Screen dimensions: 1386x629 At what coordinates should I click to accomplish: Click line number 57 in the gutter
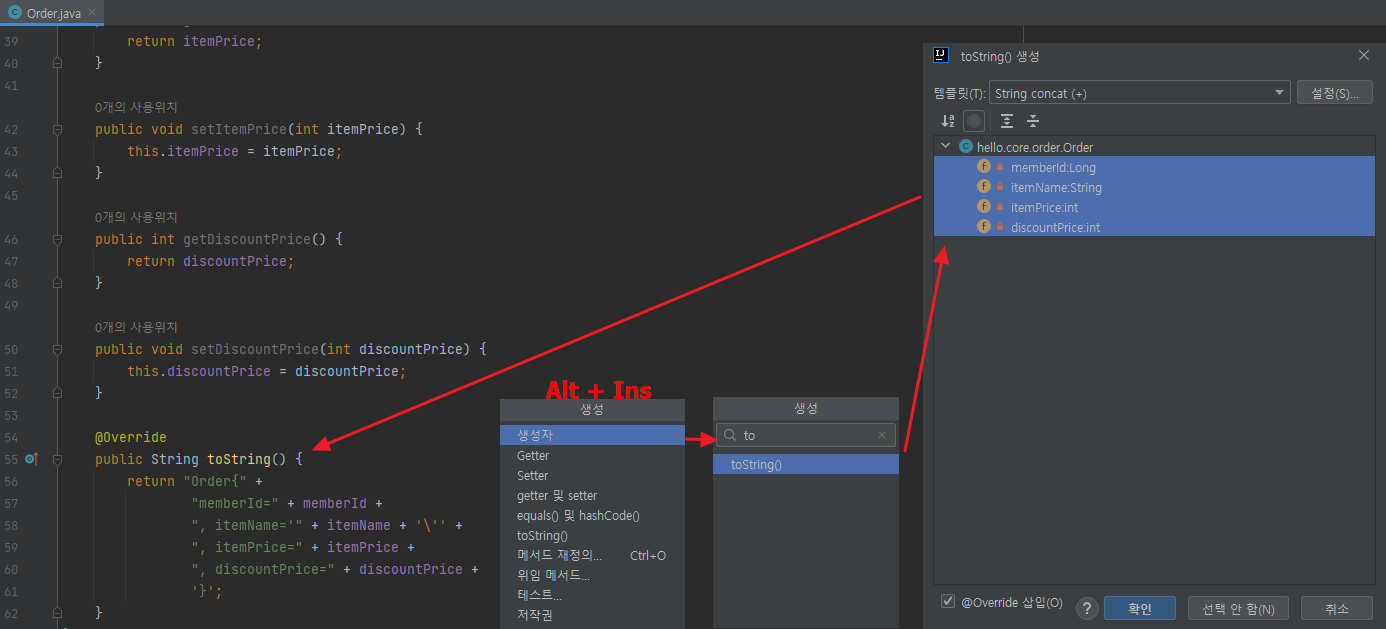pos(11,503)
